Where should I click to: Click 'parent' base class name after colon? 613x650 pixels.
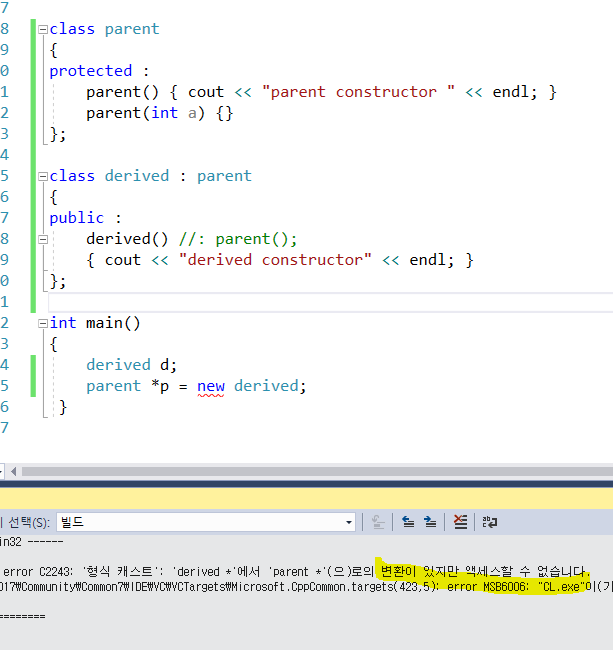tap(224, 176)
